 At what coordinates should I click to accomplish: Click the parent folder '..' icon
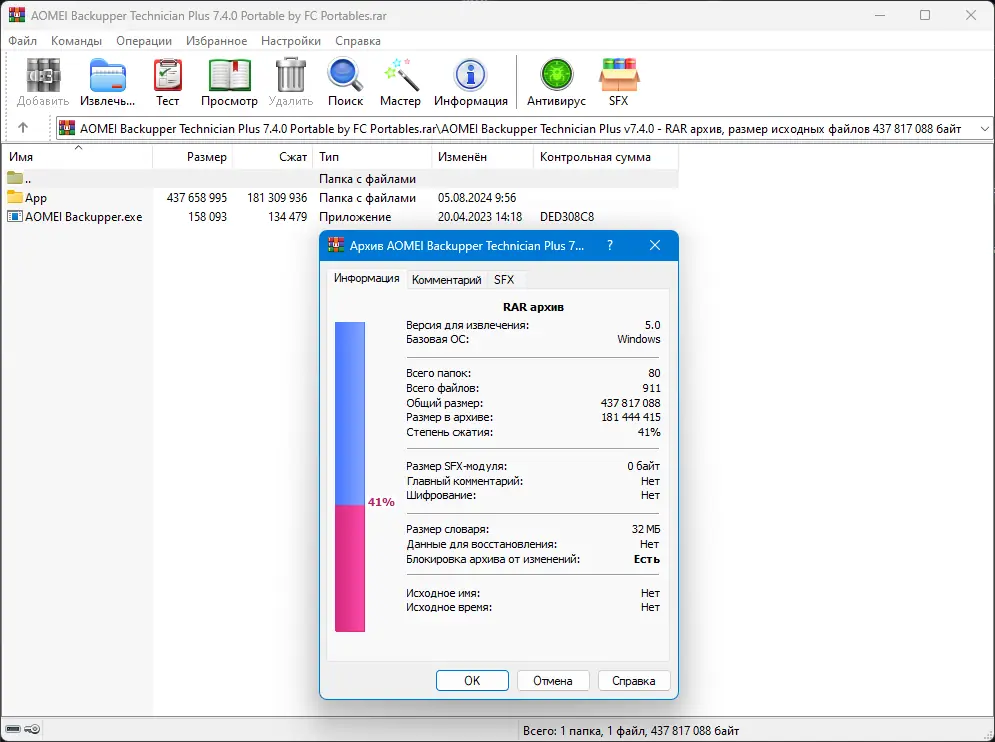pos(15,178)
